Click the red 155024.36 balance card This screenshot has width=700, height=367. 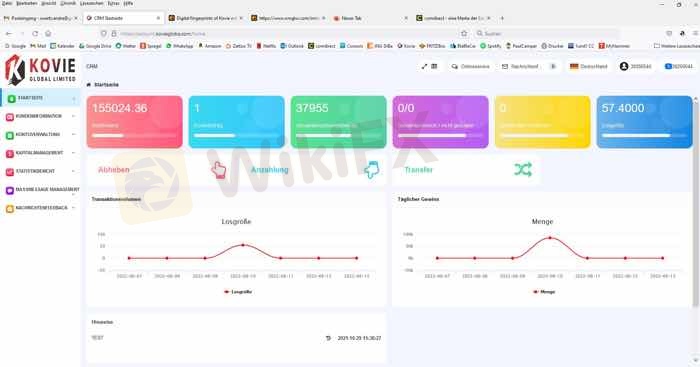pos(134,121)
